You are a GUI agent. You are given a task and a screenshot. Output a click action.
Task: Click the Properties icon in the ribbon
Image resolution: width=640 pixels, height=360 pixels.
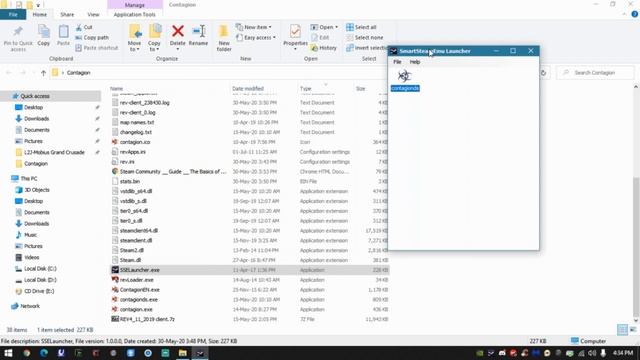[295, 31]
